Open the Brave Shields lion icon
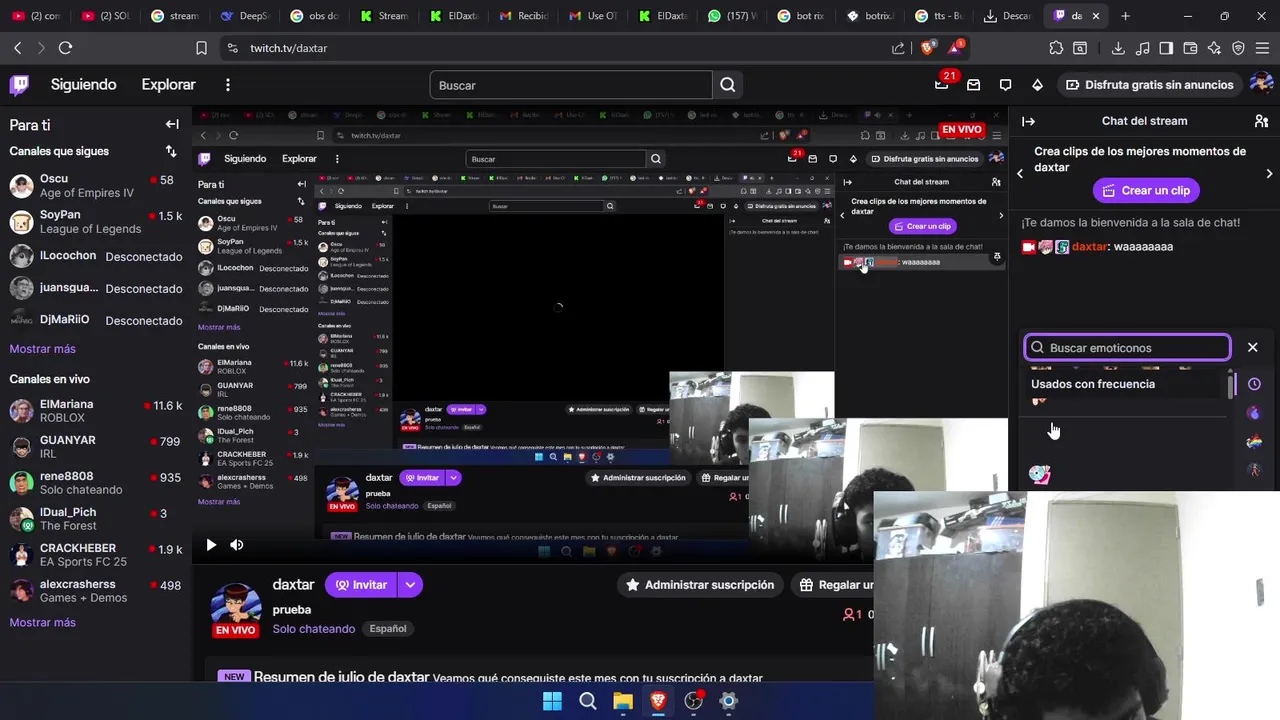This screenshot has width=1280, height=720. point(927,48)
